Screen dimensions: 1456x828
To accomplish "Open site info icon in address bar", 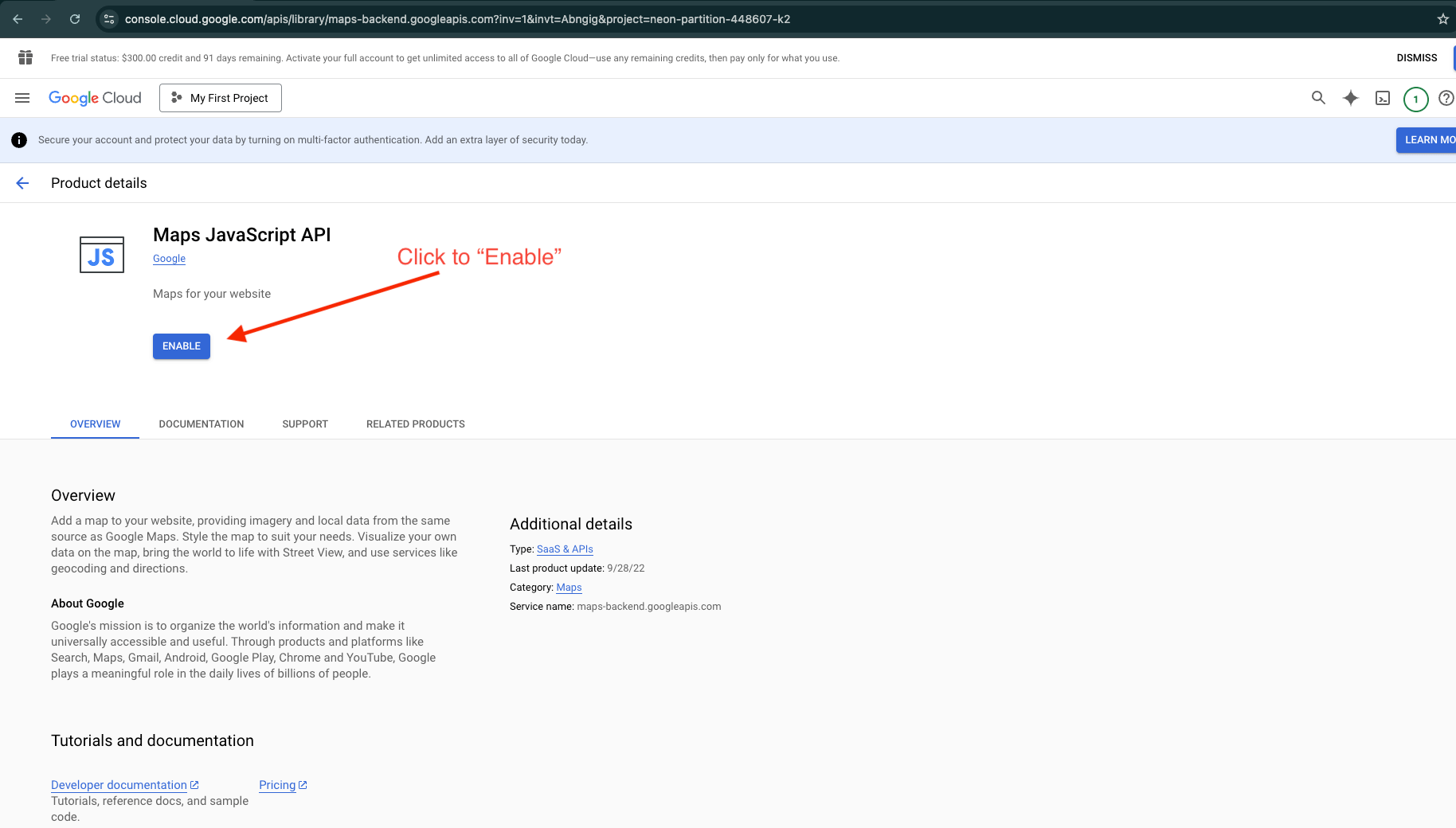I will pyautogui.click(x=110, y=19).
